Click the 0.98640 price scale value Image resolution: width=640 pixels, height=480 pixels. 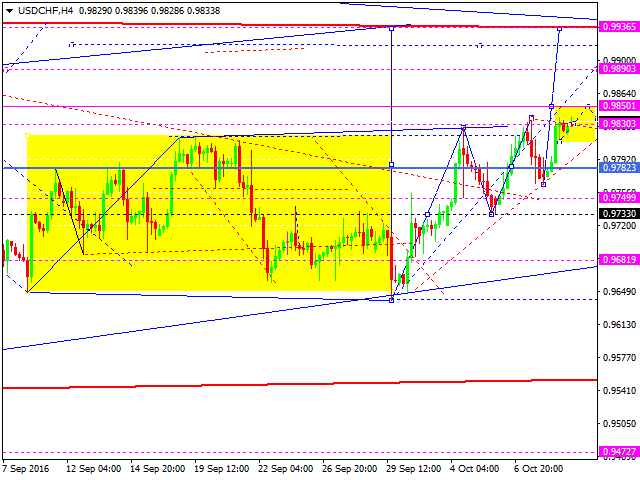point(620,94)
